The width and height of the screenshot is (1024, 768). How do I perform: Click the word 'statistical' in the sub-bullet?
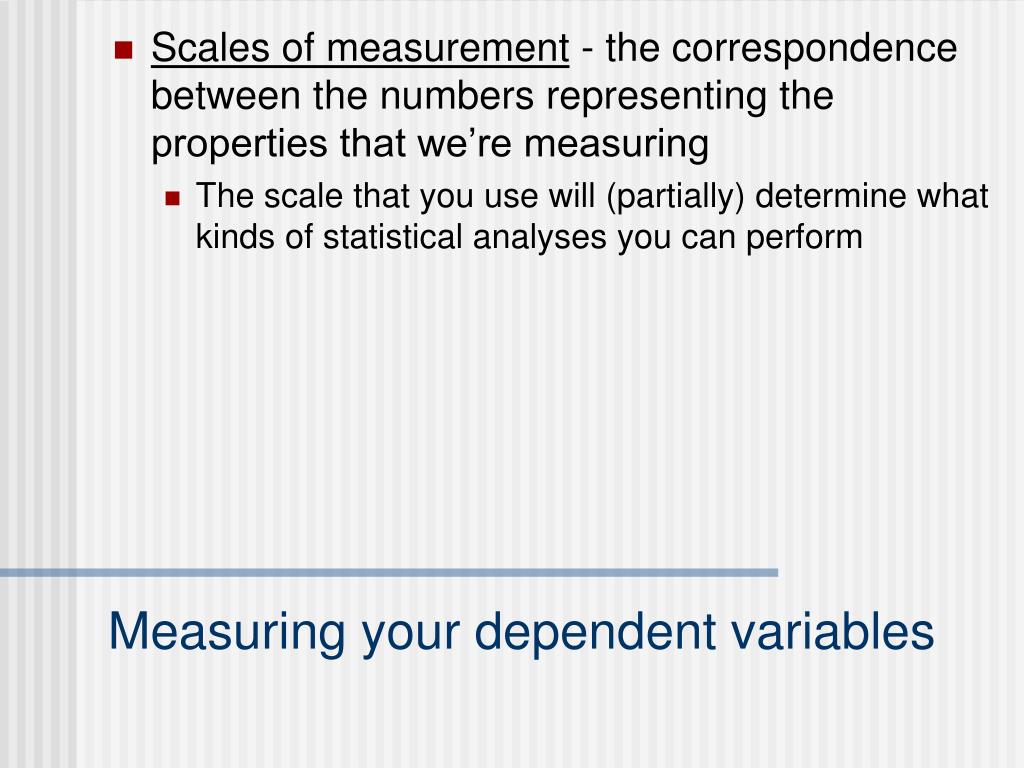coord(392,236)
